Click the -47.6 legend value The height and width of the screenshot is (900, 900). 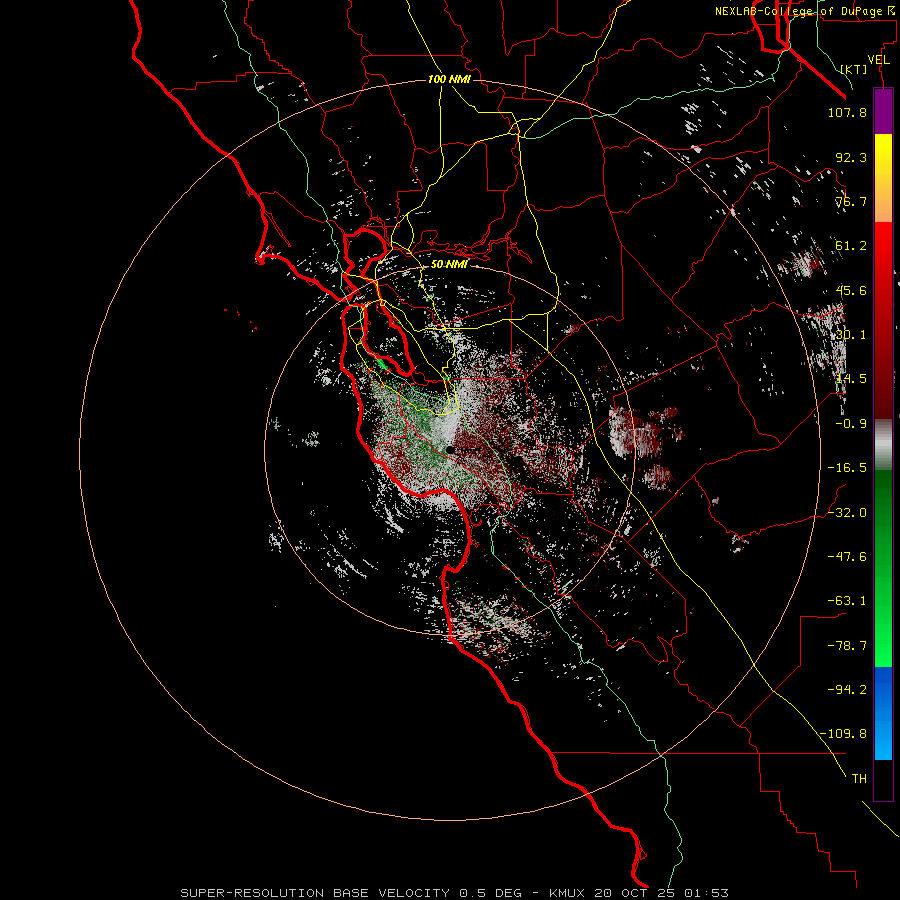click(847, 557)
